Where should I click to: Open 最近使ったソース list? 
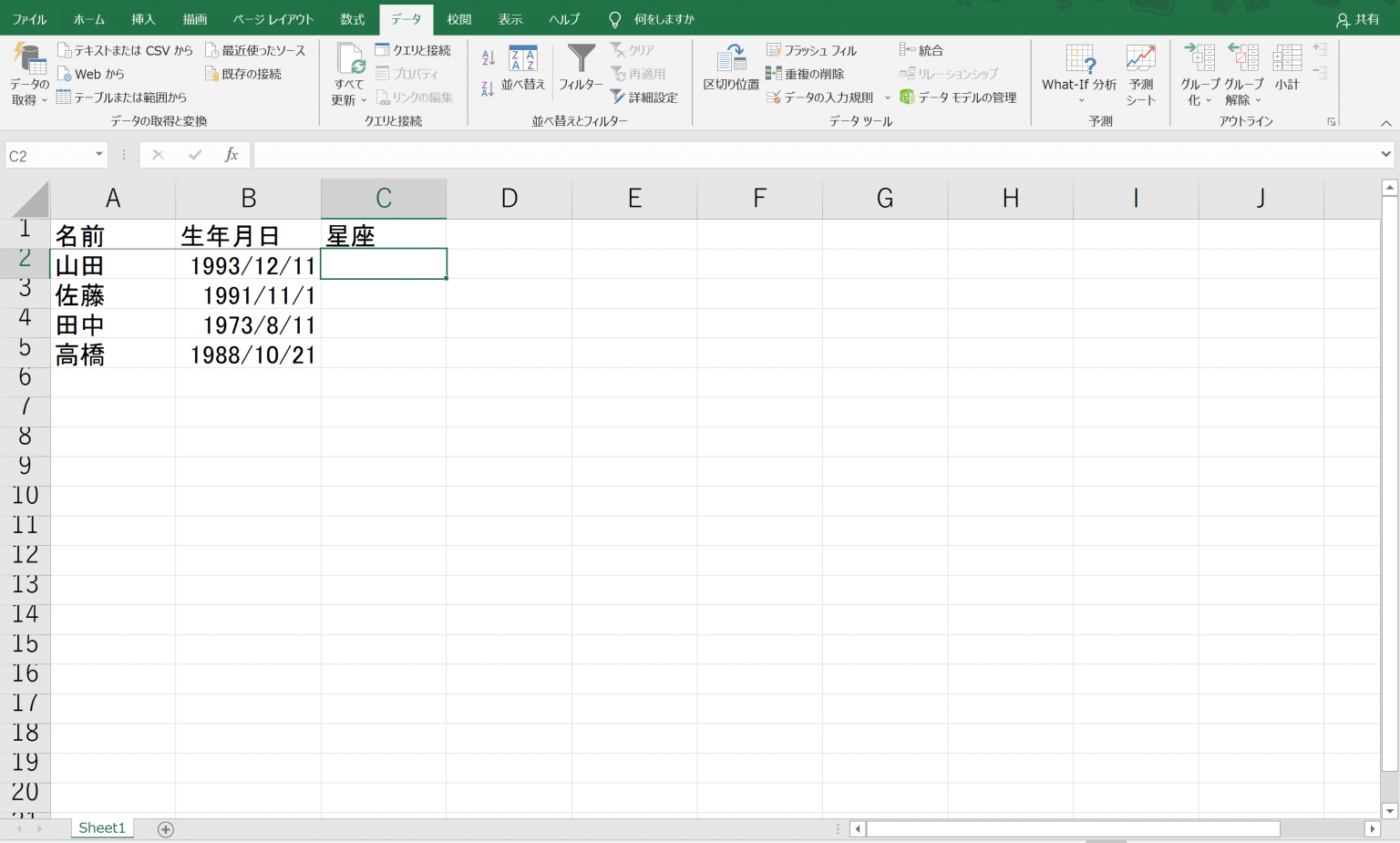255,50
